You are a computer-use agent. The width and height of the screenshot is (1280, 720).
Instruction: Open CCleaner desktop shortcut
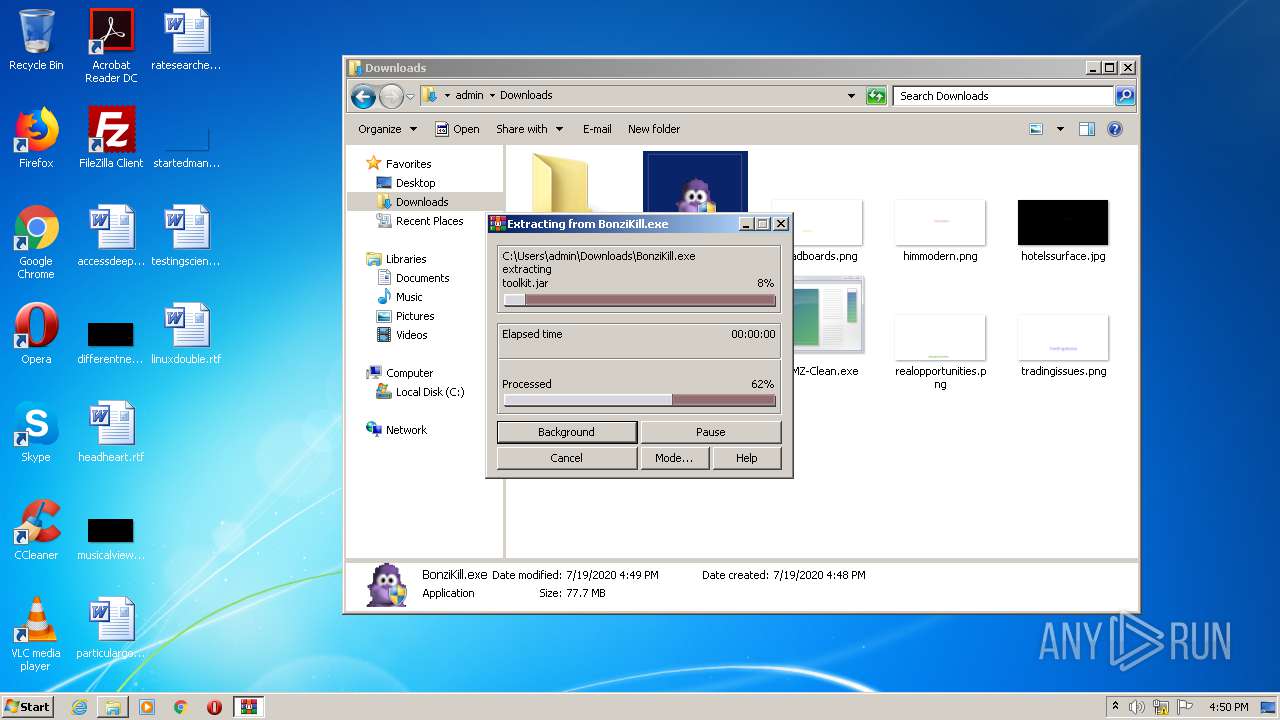pyautogui.click(x=36, y=530)
